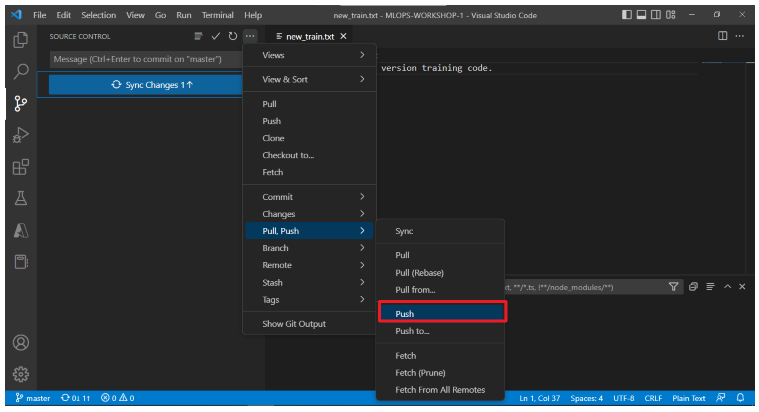Expand the Remote submenu
The width and height of the screenshot is (759, 412).
310,265
